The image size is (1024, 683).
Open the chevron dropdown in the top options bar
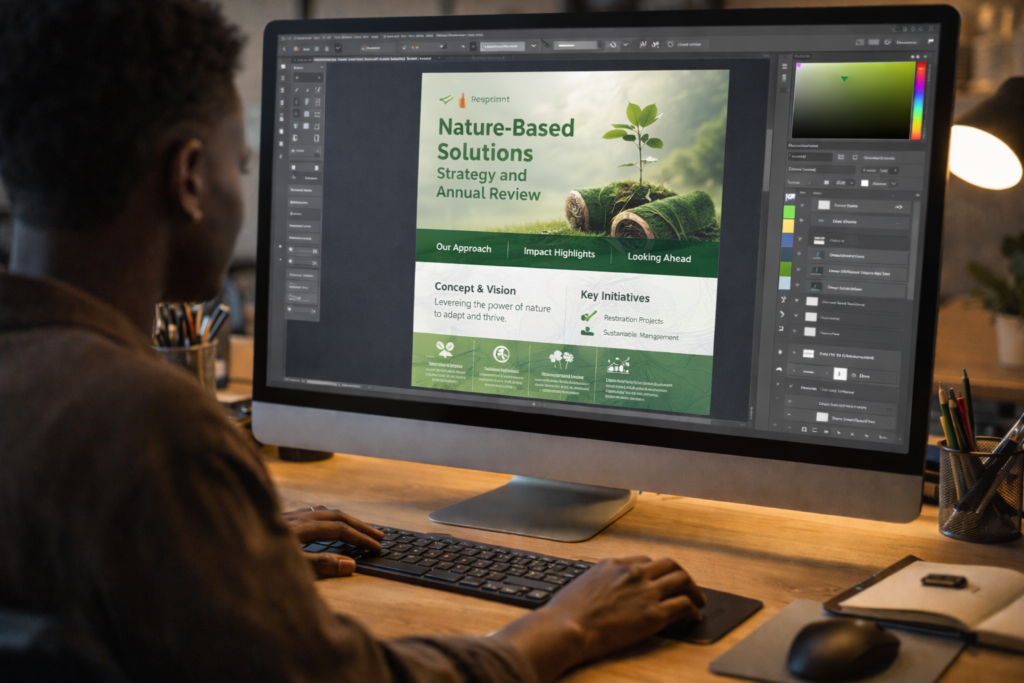pyautogui.click(x=533, y=46)
